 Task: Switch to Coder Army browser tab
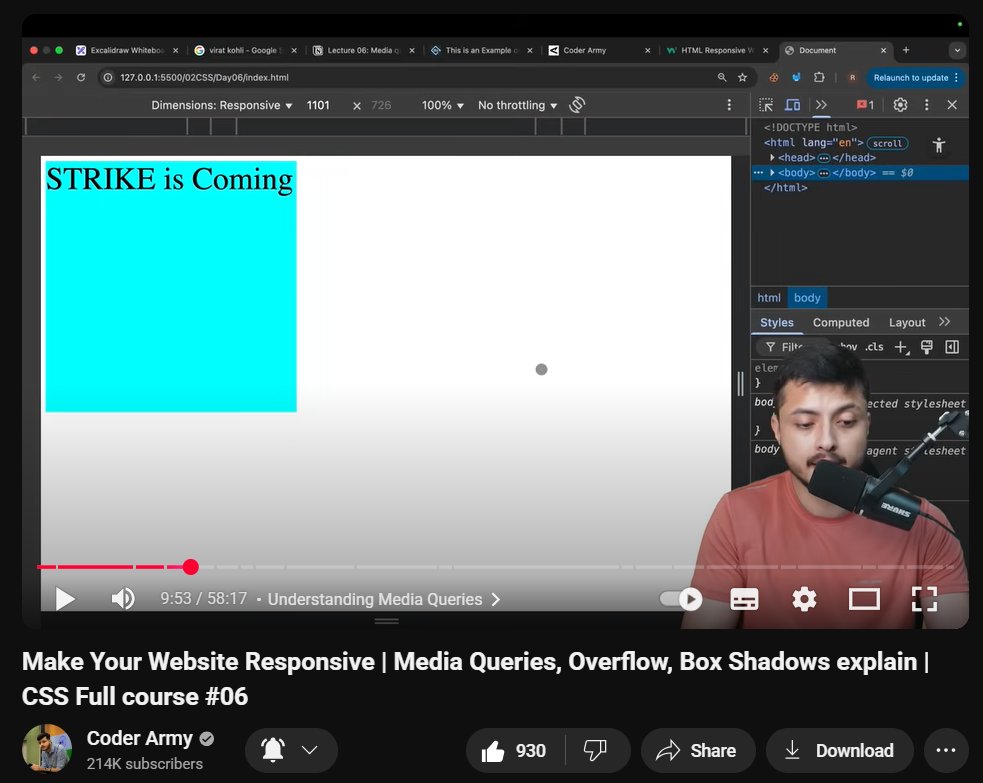(599, 50)
